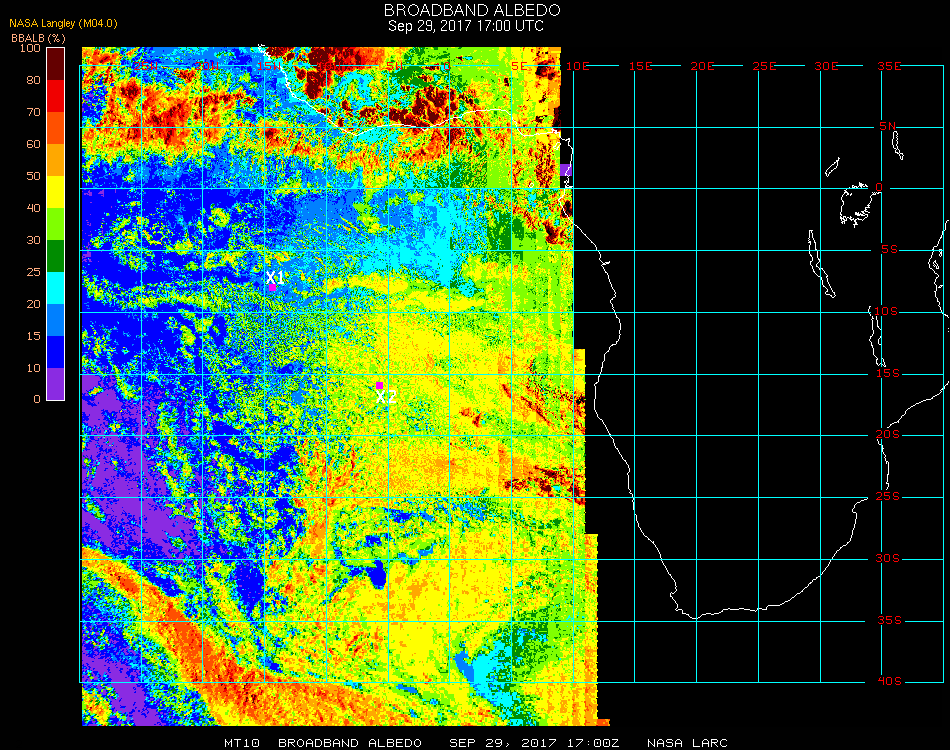Viewport: 950px width, 750px height.
Task: Click the magenta X2 marker square
Action: click(379, 385)
